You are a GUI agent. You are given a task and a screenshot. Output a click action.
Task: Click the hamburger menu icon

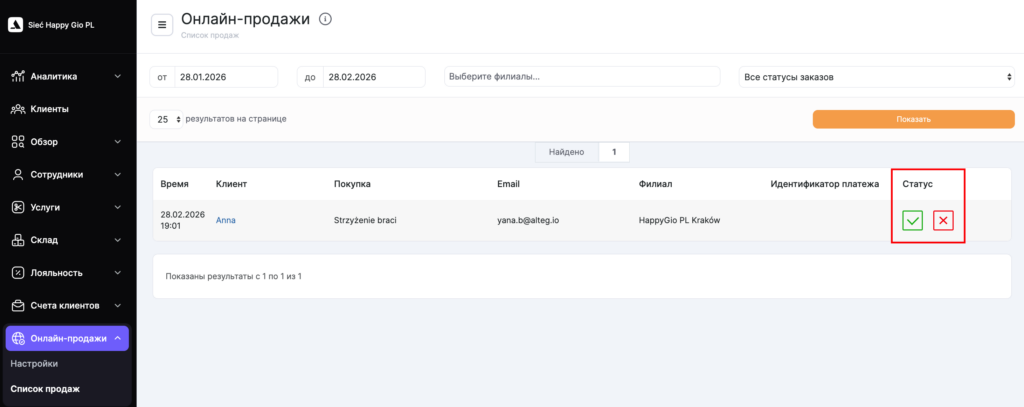point(162,25)
